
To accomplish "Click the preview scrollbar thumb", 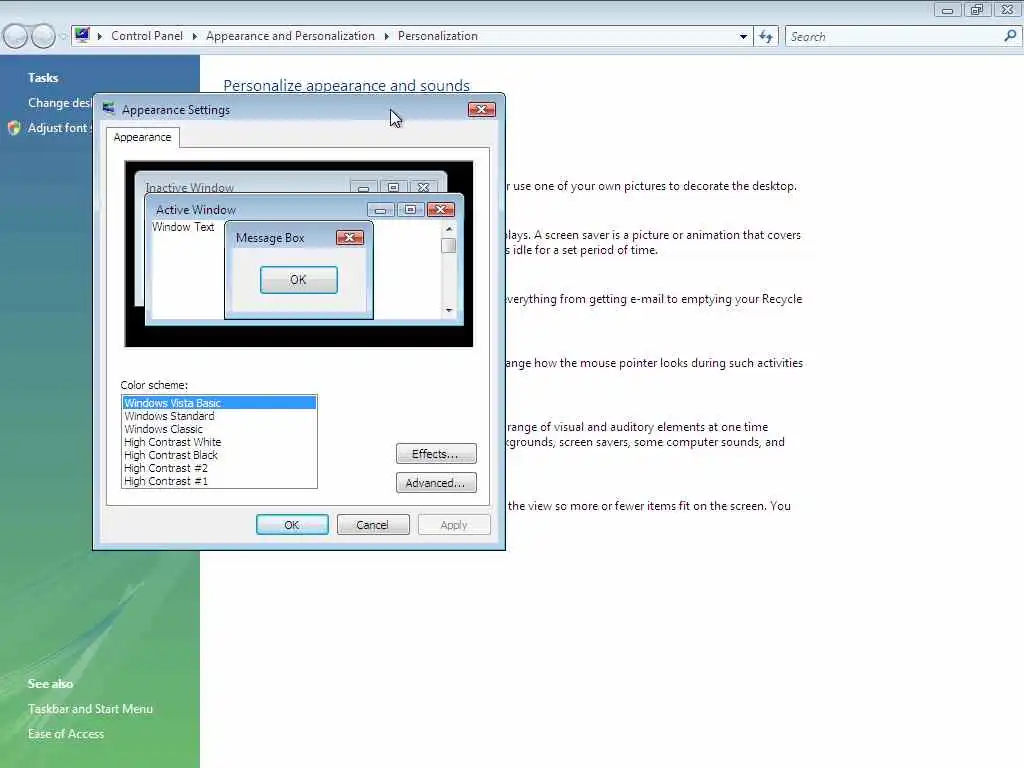I will coord(449,246).
